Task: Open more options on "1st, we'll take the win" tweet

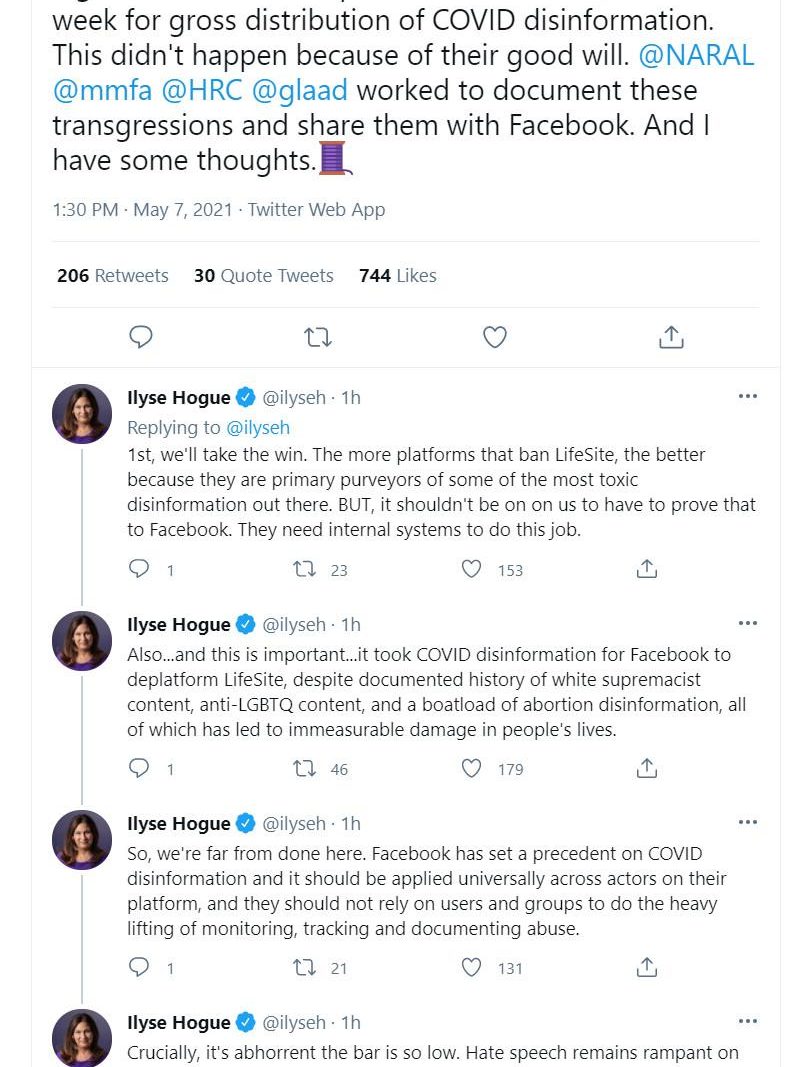Action: 747,397
